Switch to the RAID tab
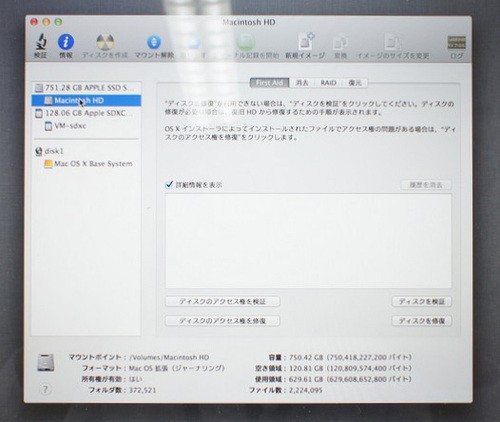The image size is (500, 422). pyautogui.click(x=328, y=83)
